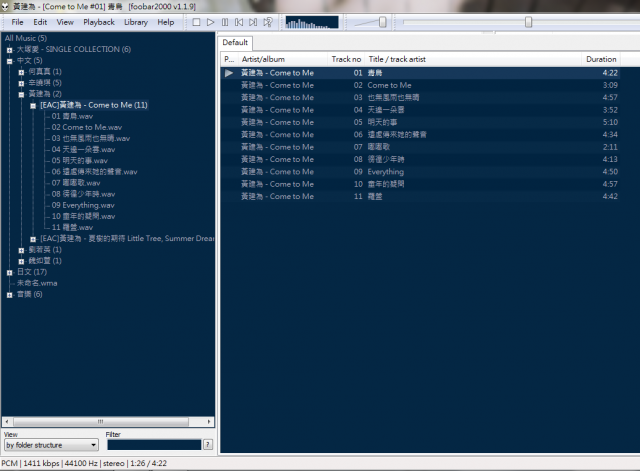This screenshot has width=640, height=471.
Task: Click the filter help '?' button
Action: point(208,445)
